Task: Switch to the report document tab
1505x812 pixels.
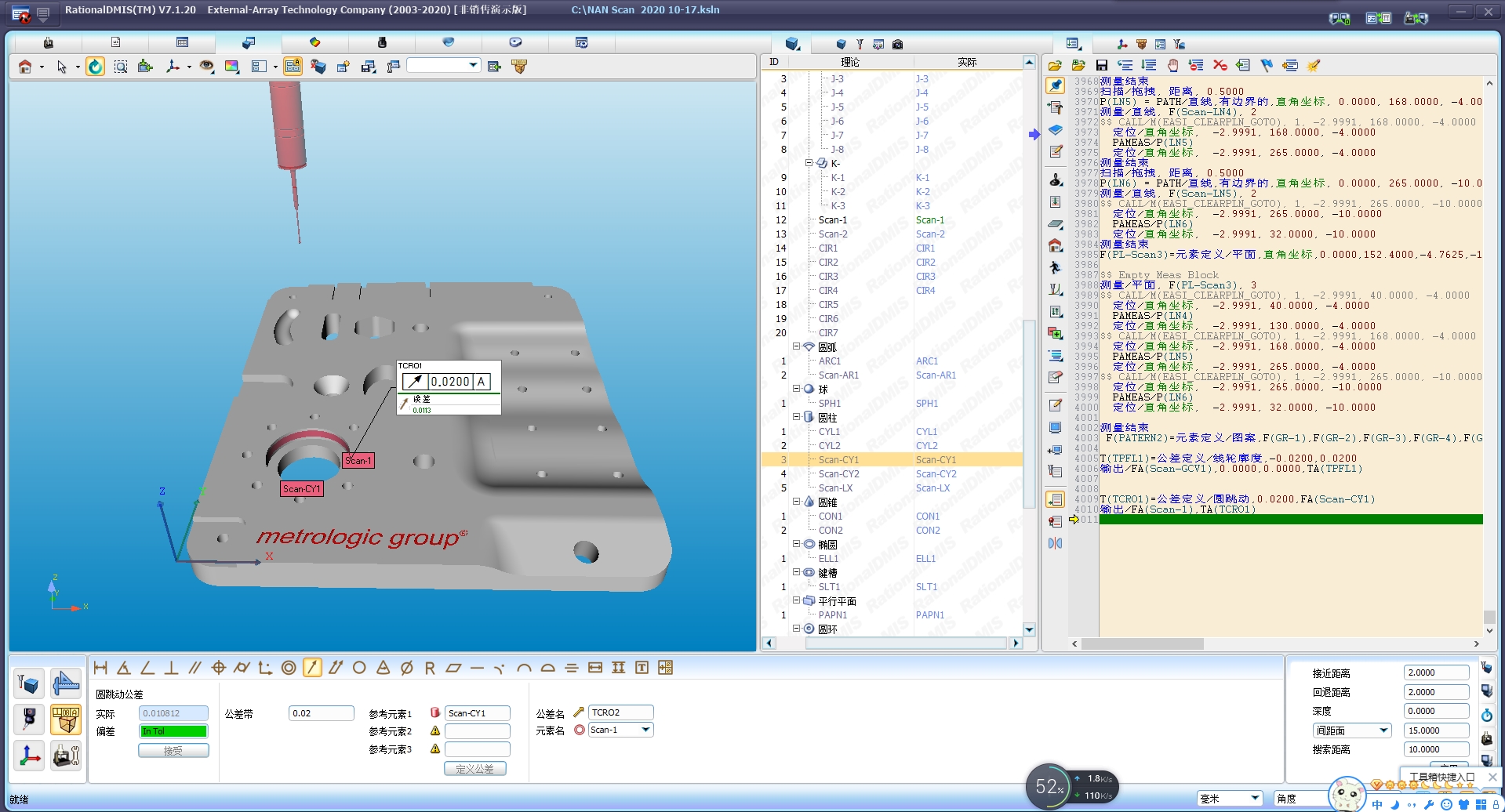Action: click(115, 42)
